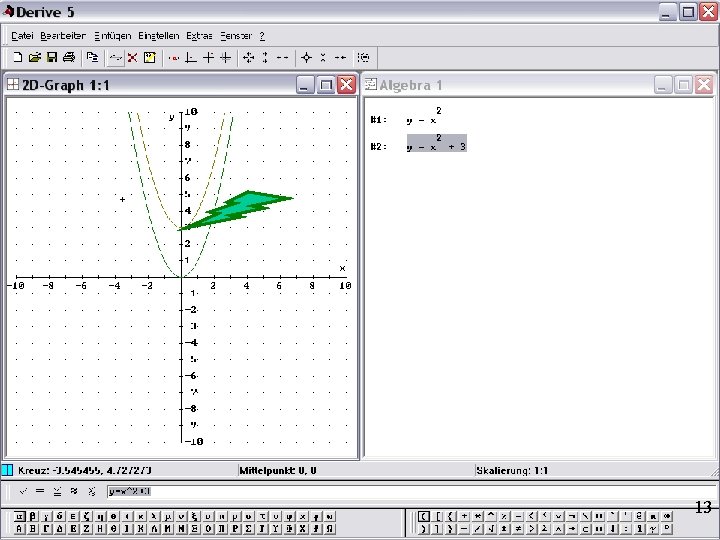Insert uppercase Greek letter Pi

(x=221, y=529)
